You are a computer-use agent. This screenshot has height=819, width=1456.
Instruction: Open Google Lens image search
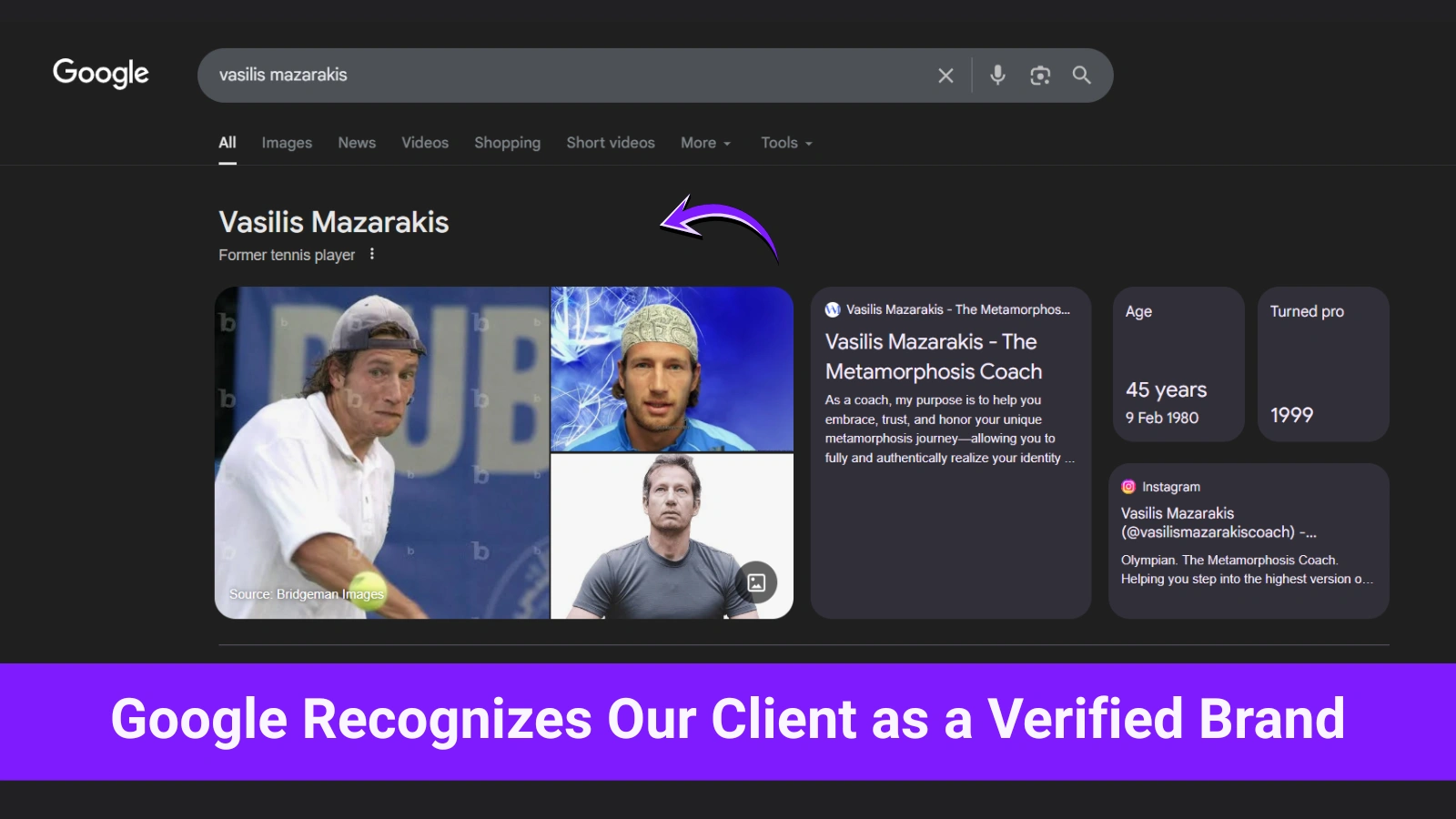[x=1040, y=76]
